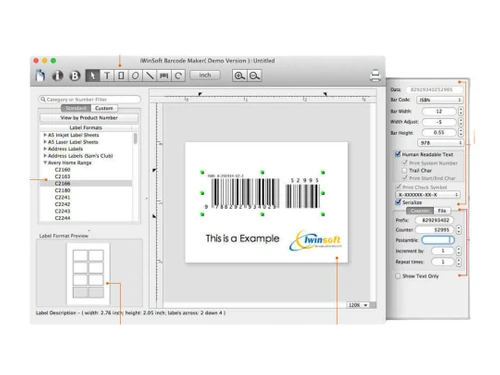
Task: Click View by Product Number button
Action: pos(89,118)
